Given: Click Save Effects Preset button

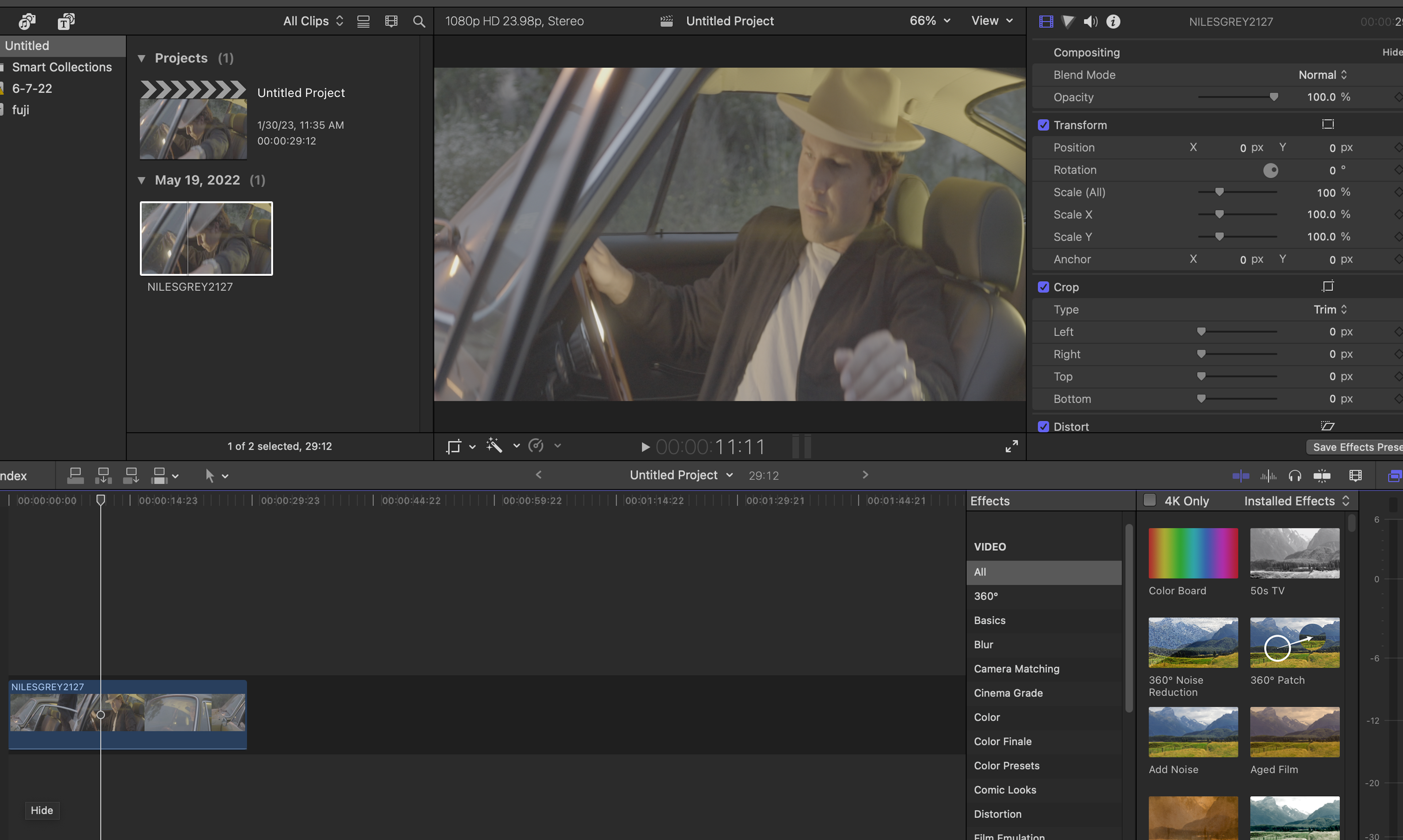Looking at the screenshot, I should (1354, 447).
